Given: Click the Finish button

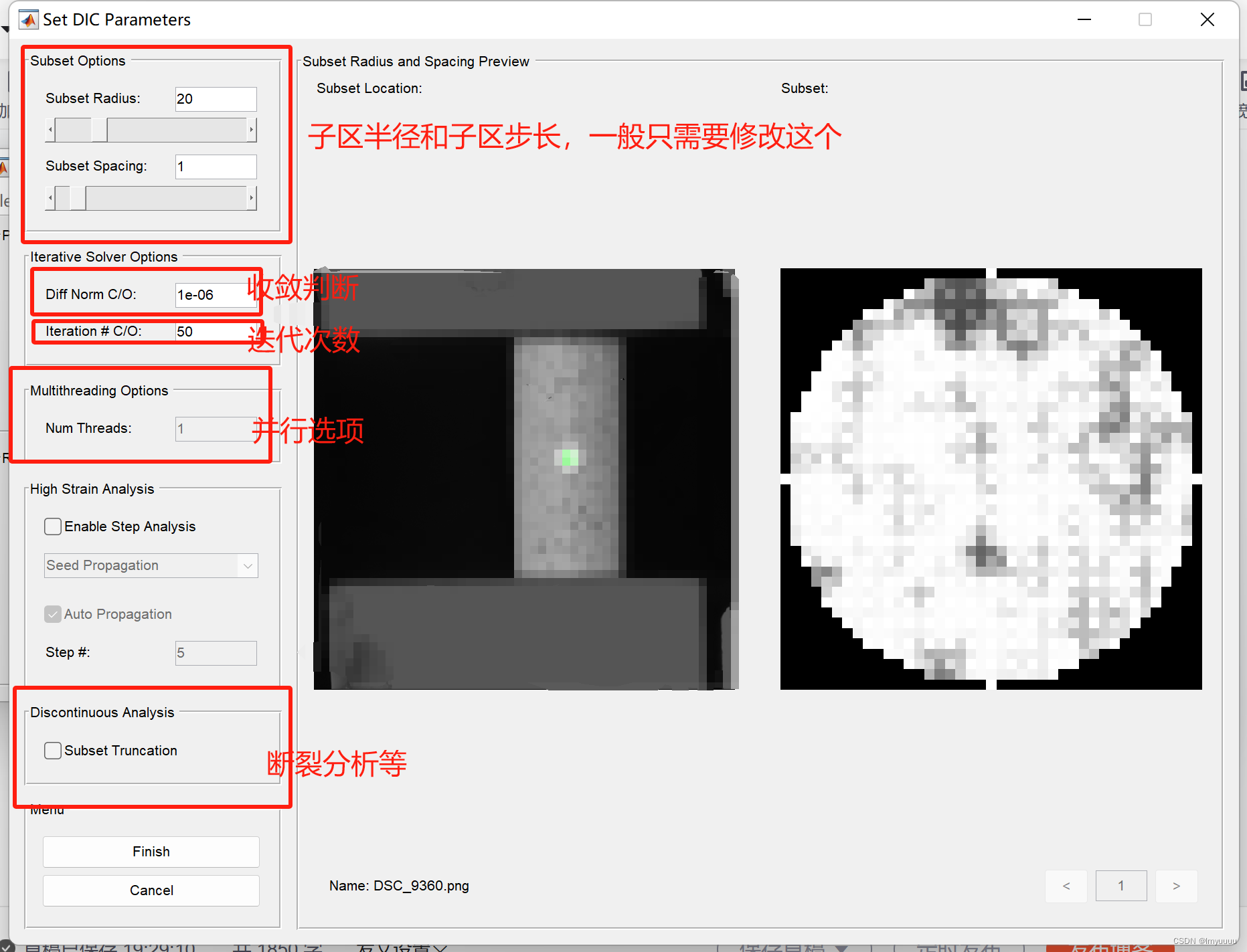Looking at the screenshot, I should (151, 851).
